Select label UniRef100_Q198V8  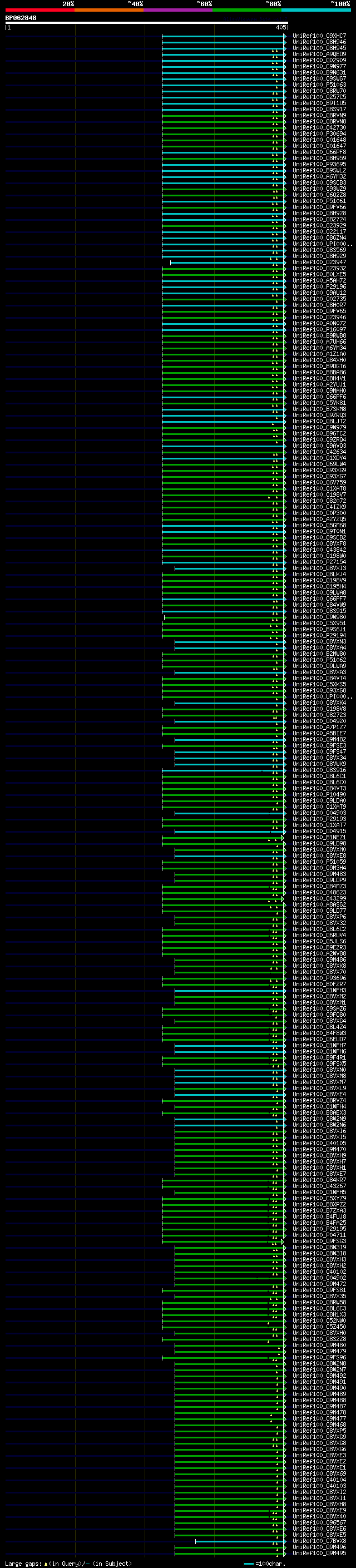pyautogui.click(x=319, y=709)
